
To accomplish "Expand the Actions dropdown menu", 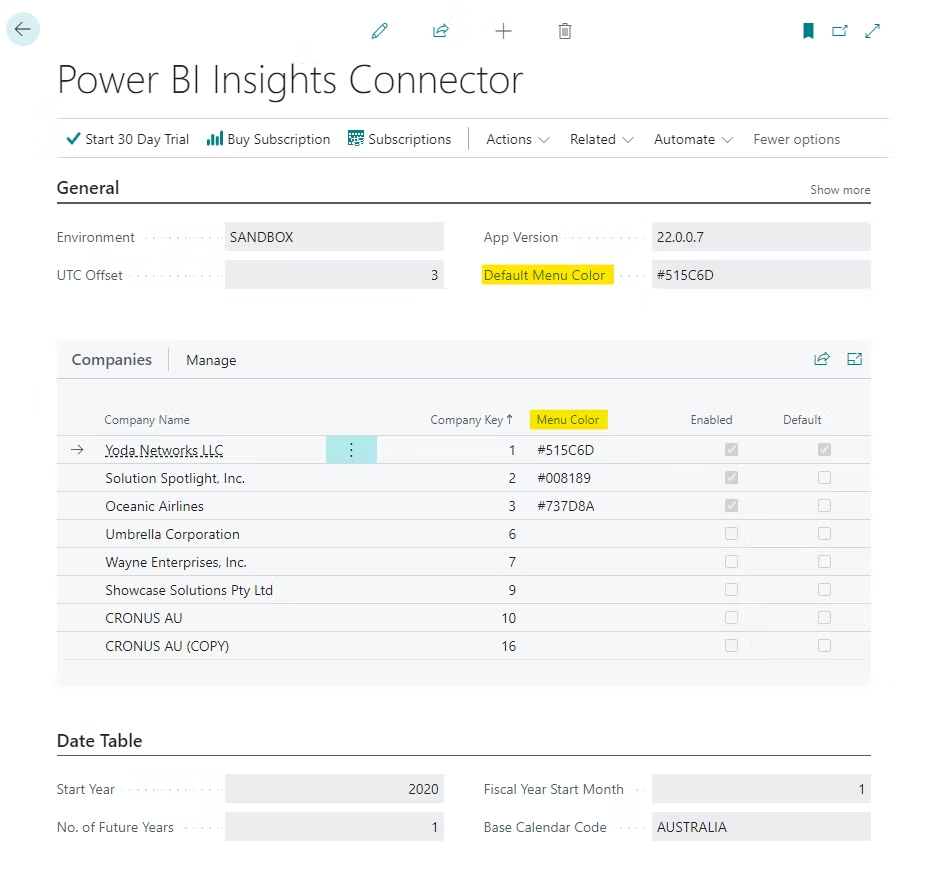I will tap(517, 139).
